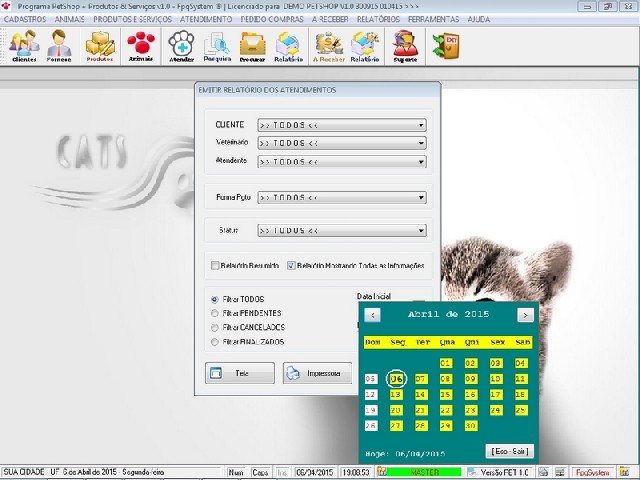The image size is (640, 480).
Task: Select Filtrar FINALIZADOS radio button
Action: tap(215, 342)
